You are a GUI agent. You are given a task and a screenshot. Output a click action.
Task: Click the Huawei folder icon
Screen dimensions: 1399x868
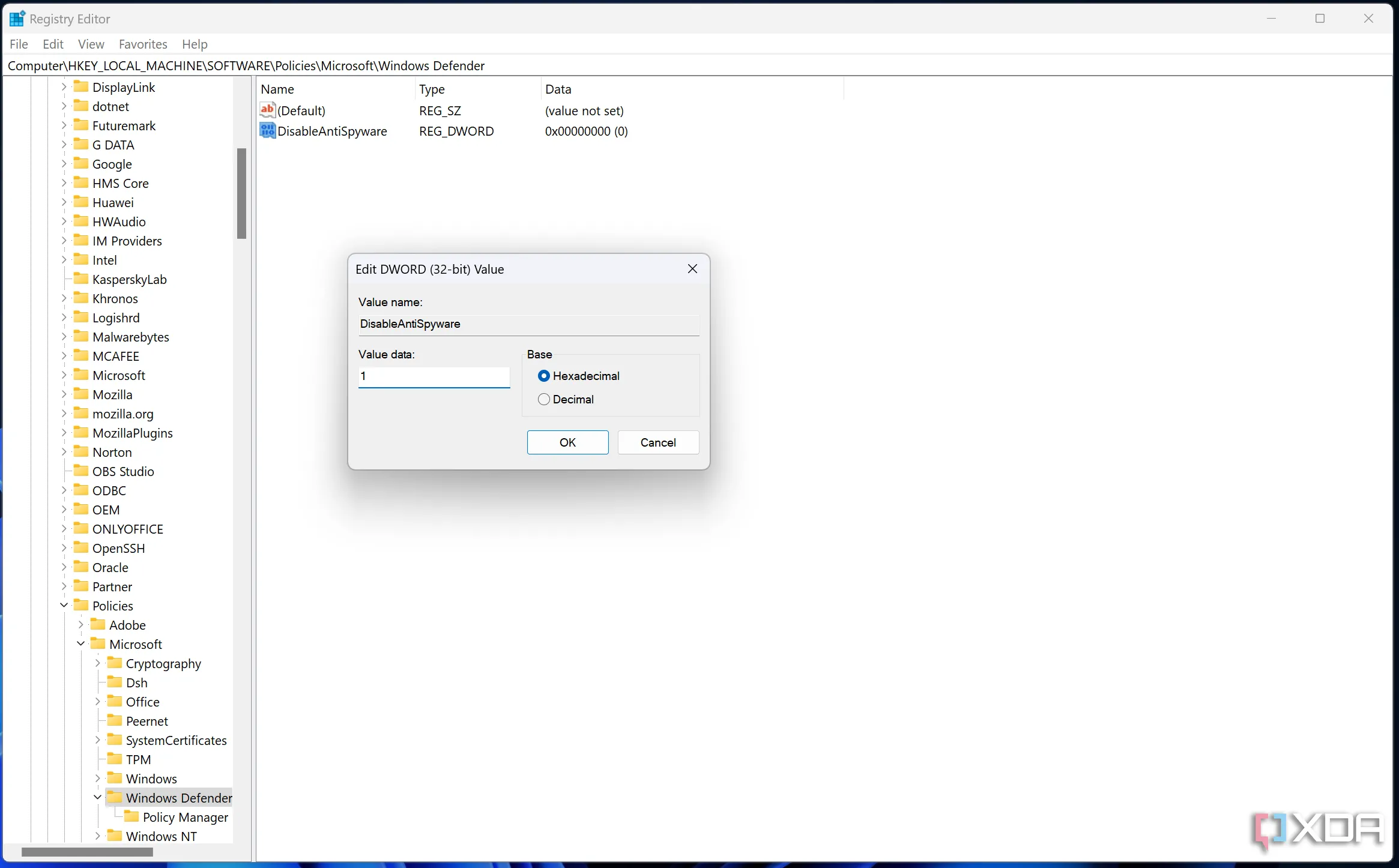coord(81,202)
